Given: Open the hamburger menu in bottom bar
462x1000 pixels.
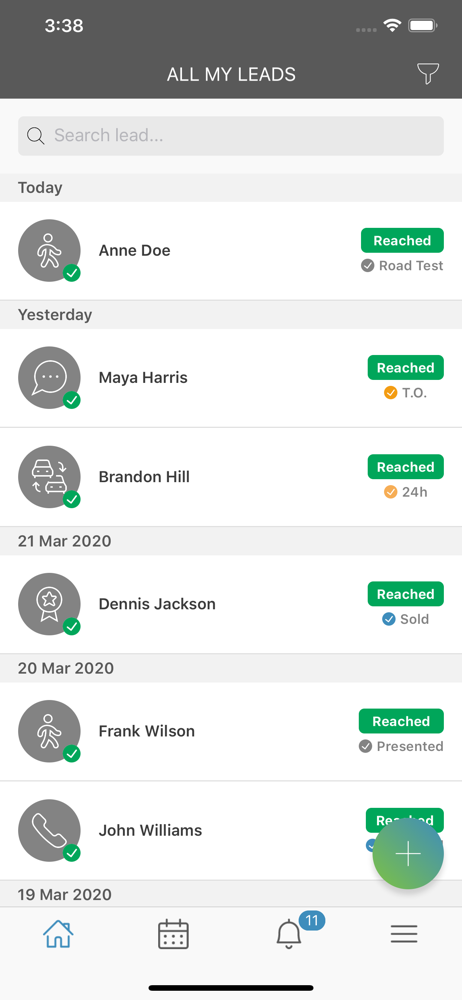Looking at the screenshot, I should click(404, 934).
